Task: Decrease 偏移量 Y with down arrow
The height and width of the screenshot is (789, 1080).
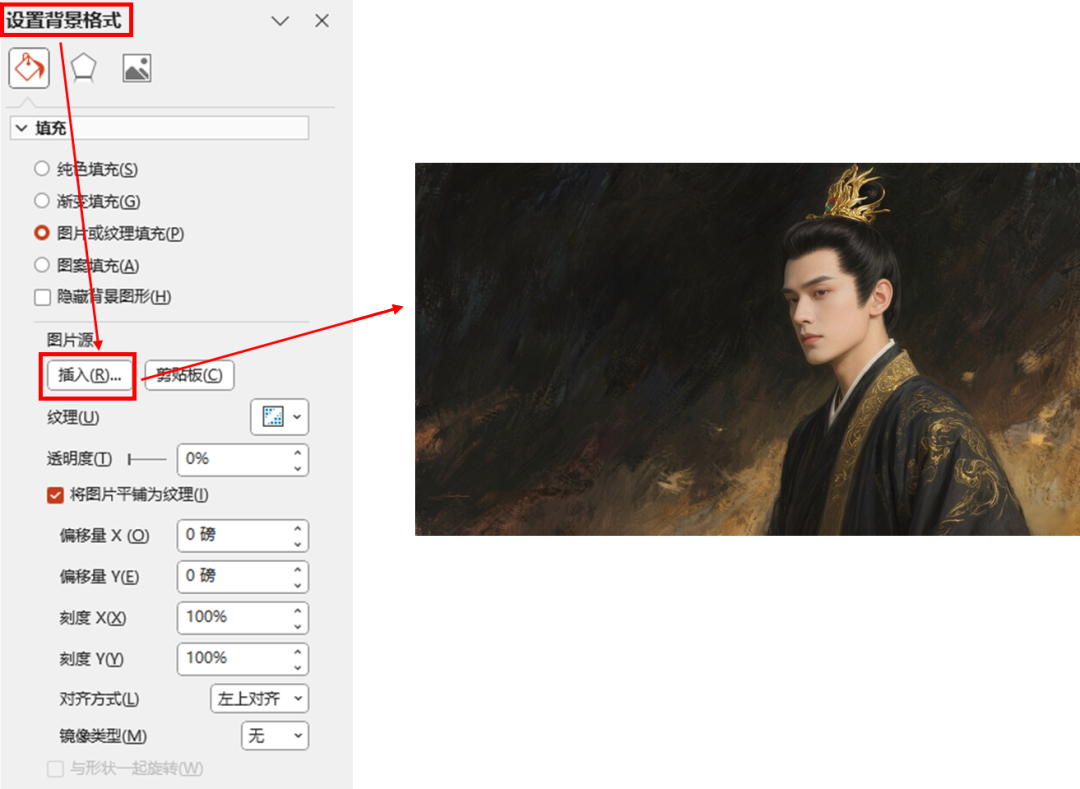Action: pyautogui.click(x=298, y=585)
